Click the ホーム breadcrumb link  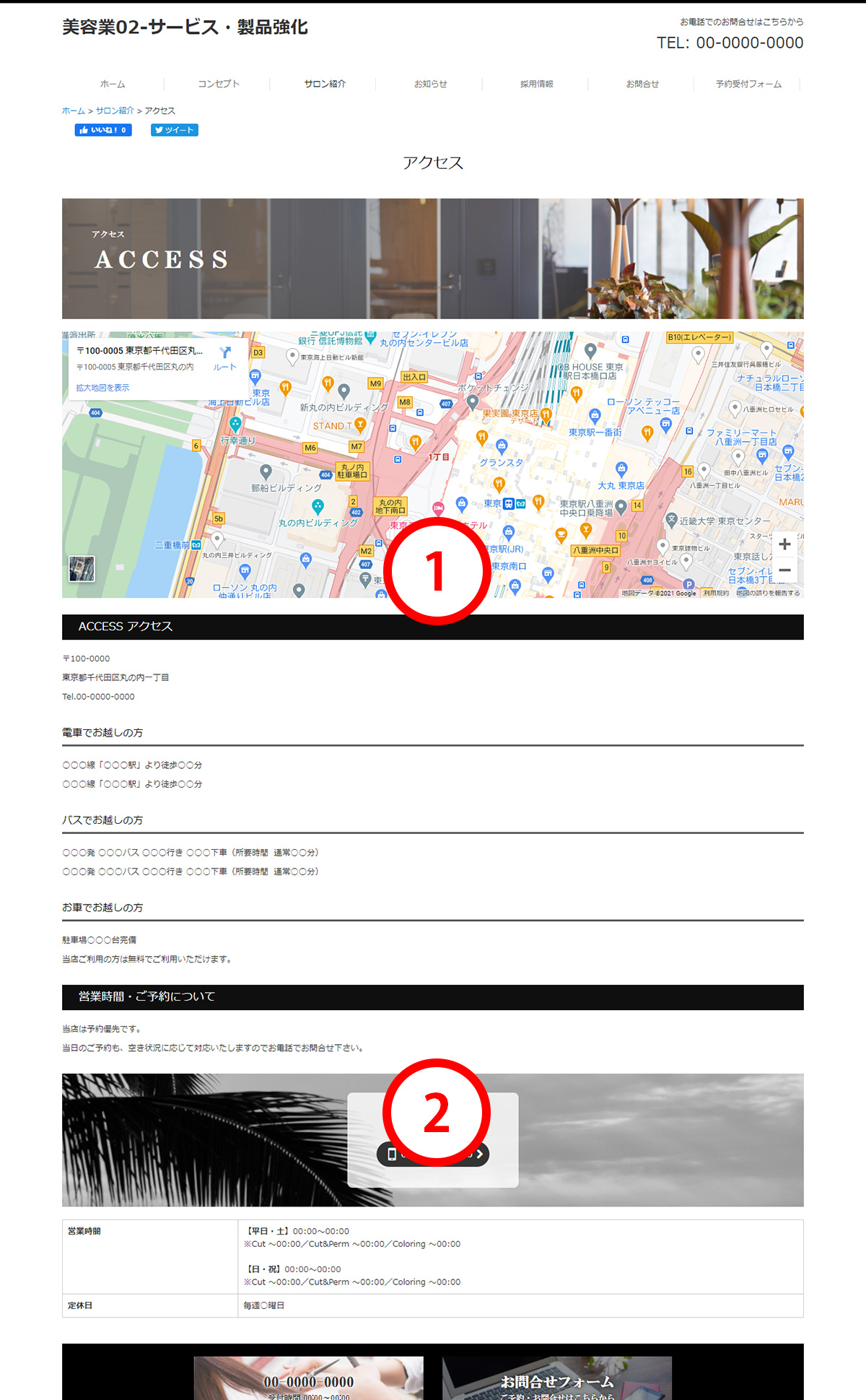[74, 110]
